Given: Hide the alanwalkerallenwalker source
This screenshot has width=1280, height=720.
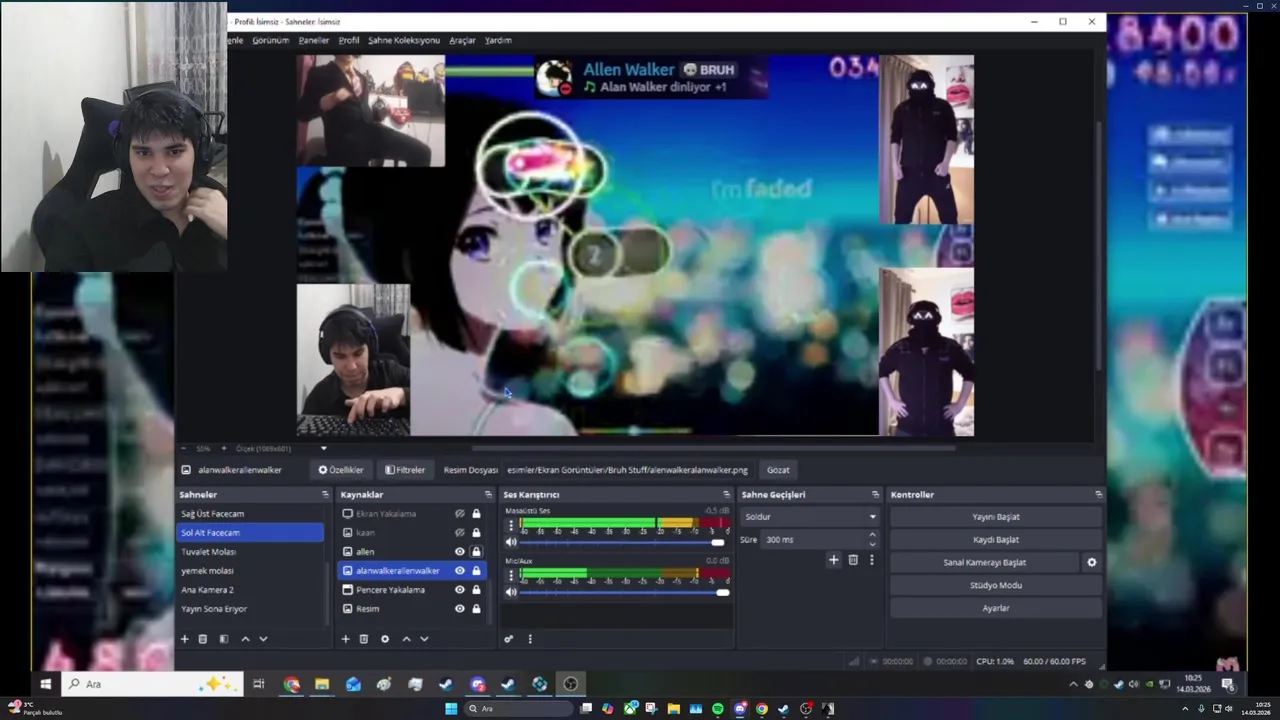Looking at the screenshot, I should (460, 571).
